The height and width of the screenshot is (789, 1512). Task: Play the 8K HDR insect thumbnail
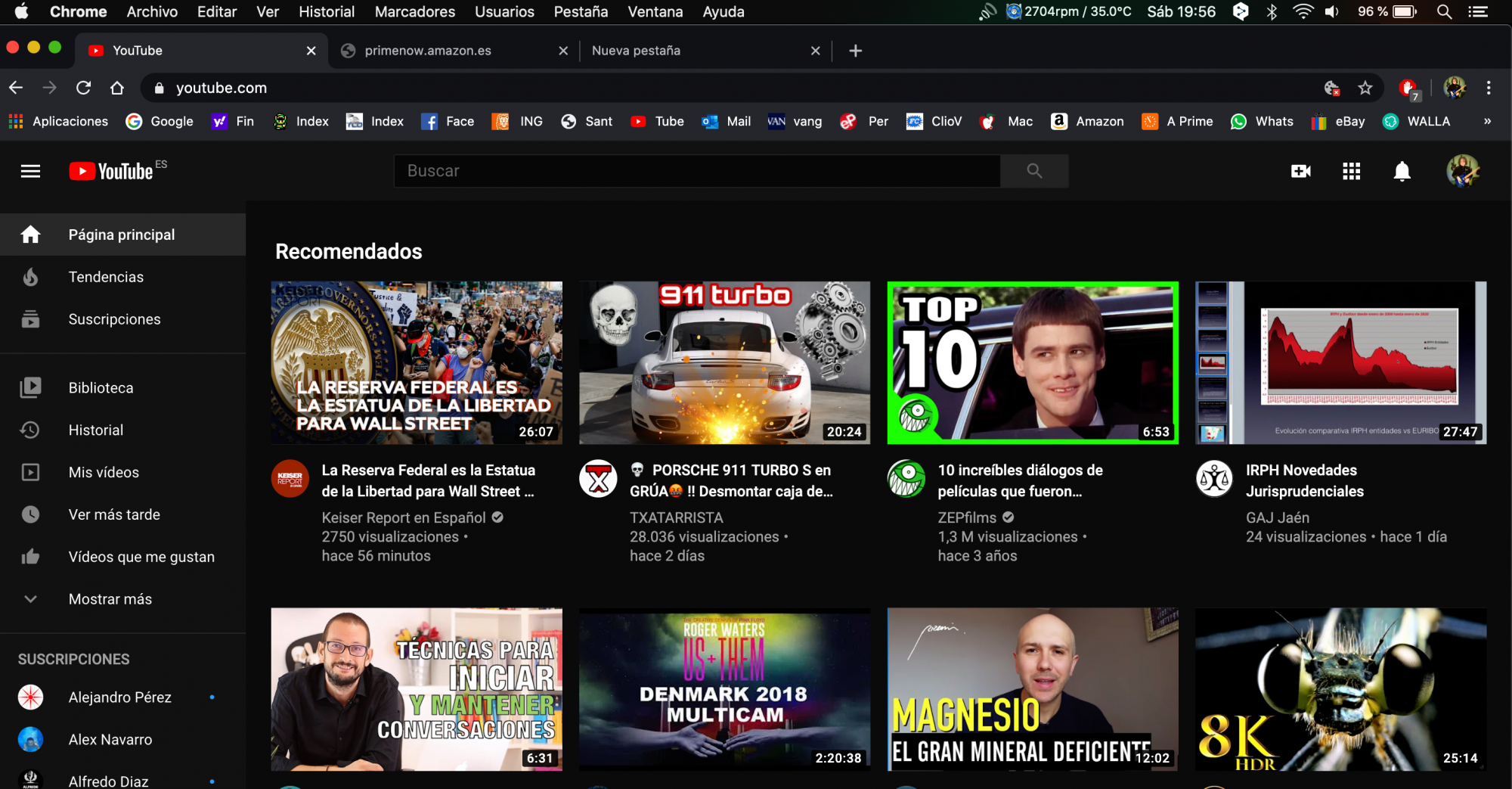[x=1340, y=689]
